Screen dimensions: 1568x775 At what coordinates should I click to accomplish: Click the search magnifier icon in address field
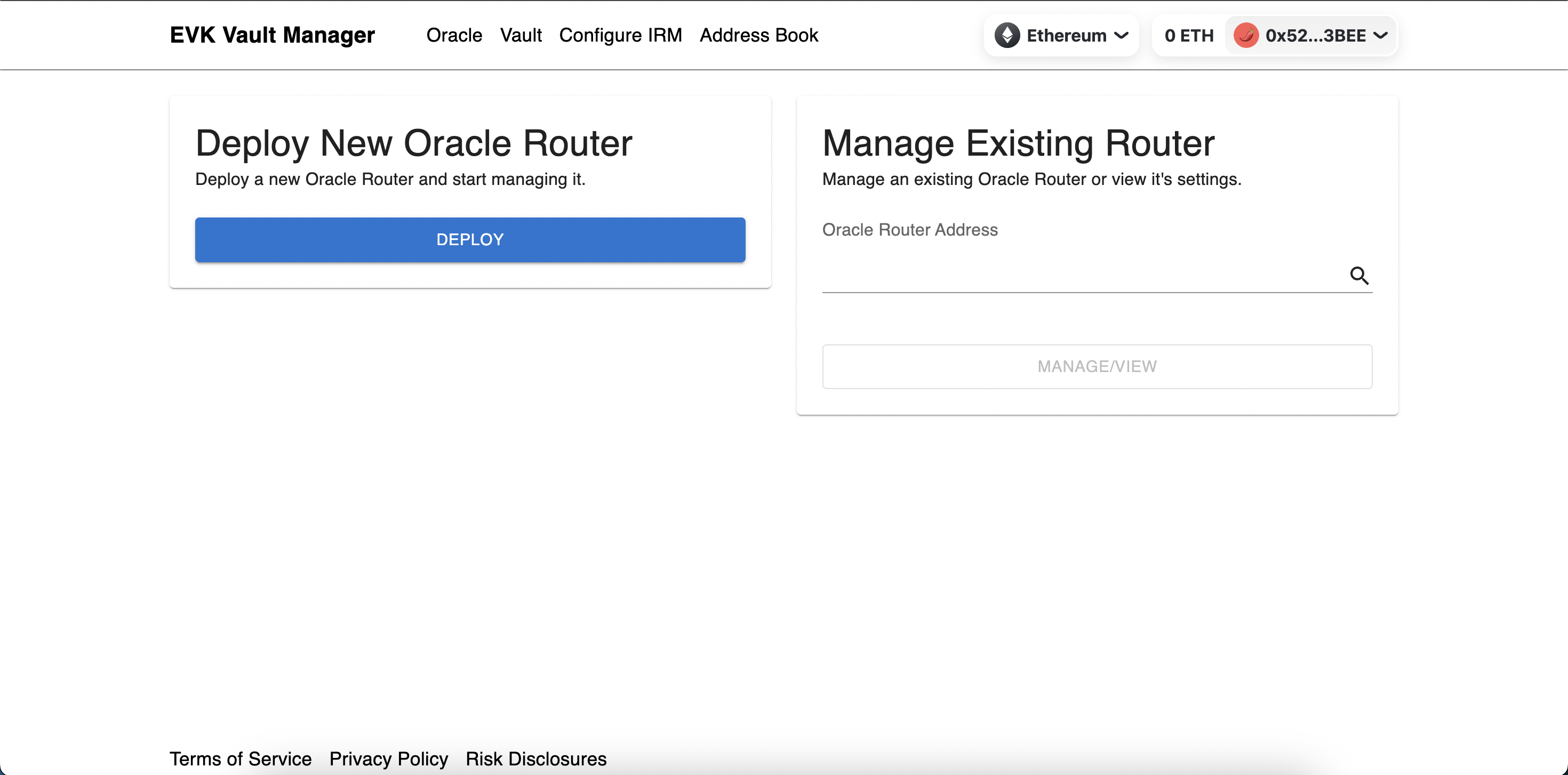click(1359, 276)
